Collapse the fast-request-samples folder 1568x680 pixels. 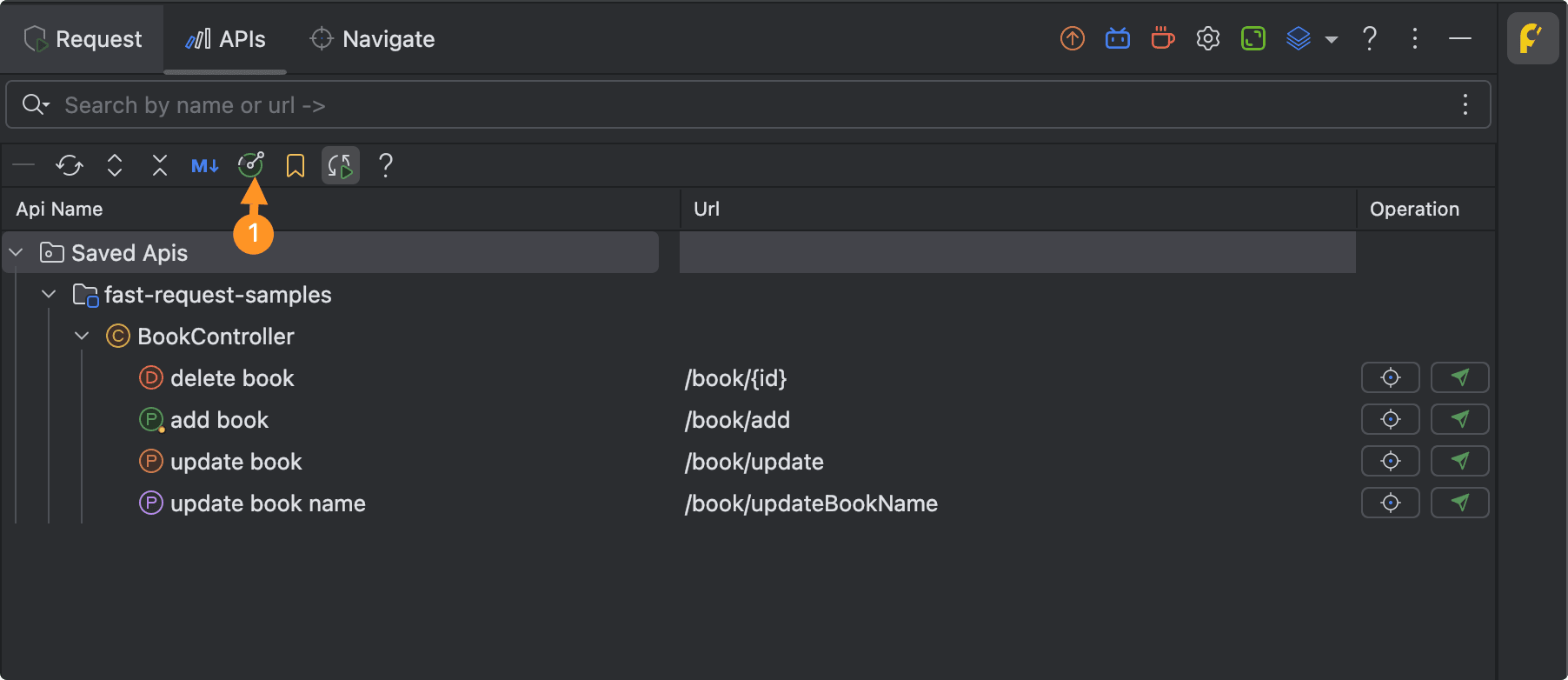click(x=50, y=295)
